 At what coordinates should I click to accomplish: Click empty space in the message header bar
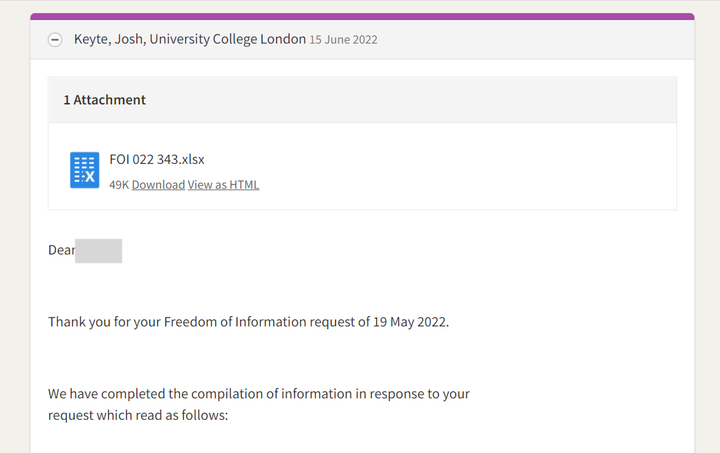coord(540,40)
